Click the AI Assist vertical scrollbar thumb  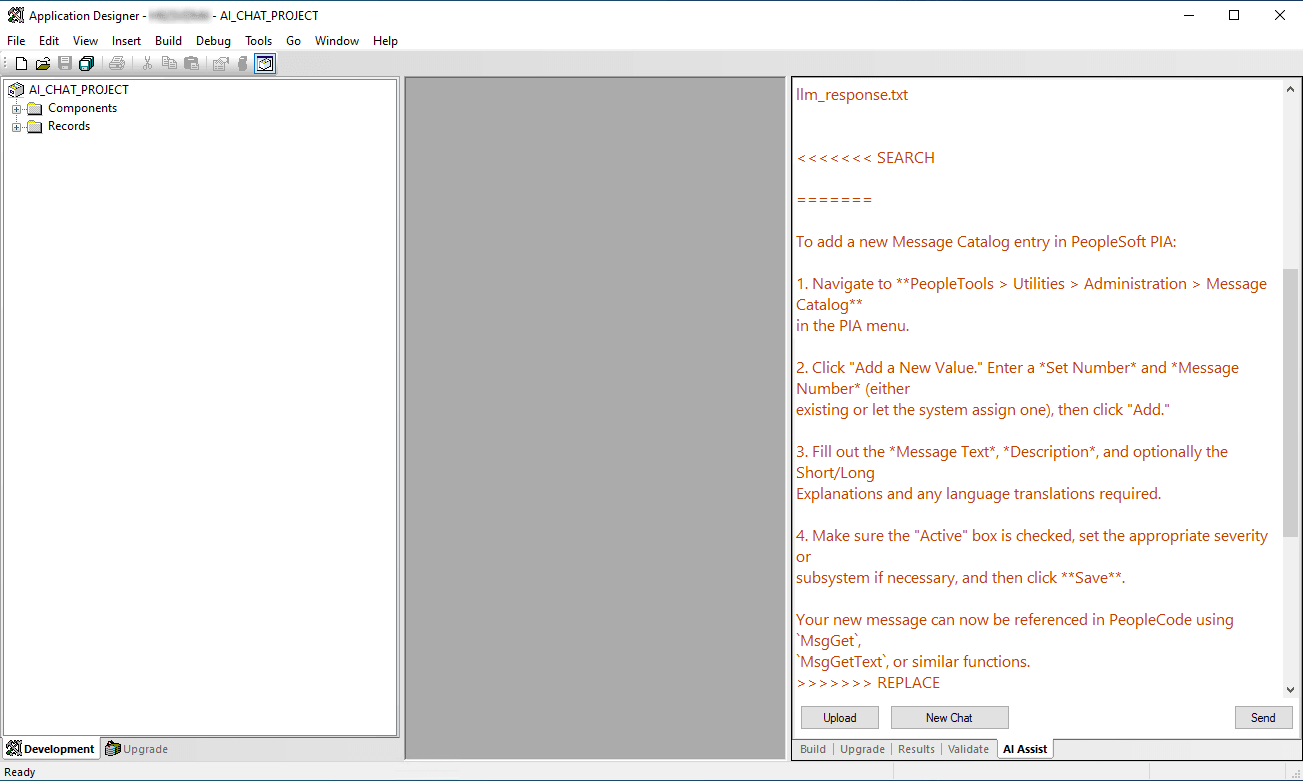pos(1290,403)
